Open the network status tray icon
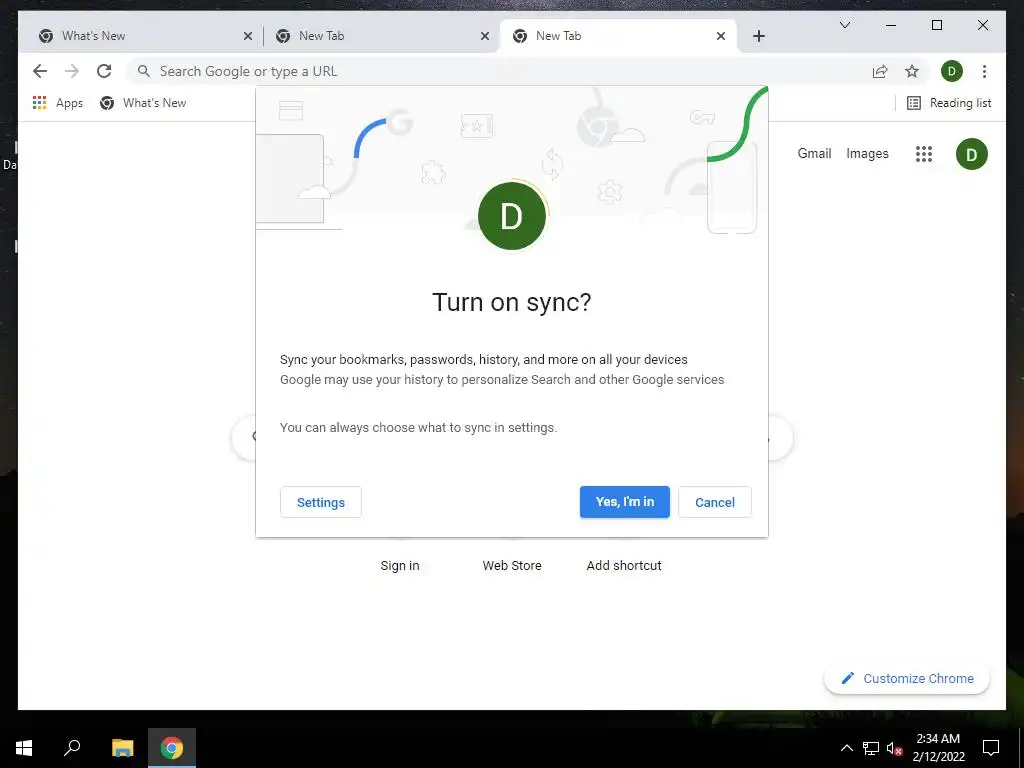Viewport: 1024px width, 768px height. tap(871, 748)
